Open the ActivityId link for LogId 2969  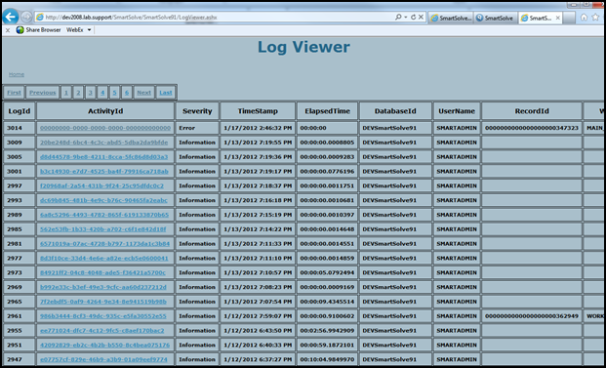103,287
